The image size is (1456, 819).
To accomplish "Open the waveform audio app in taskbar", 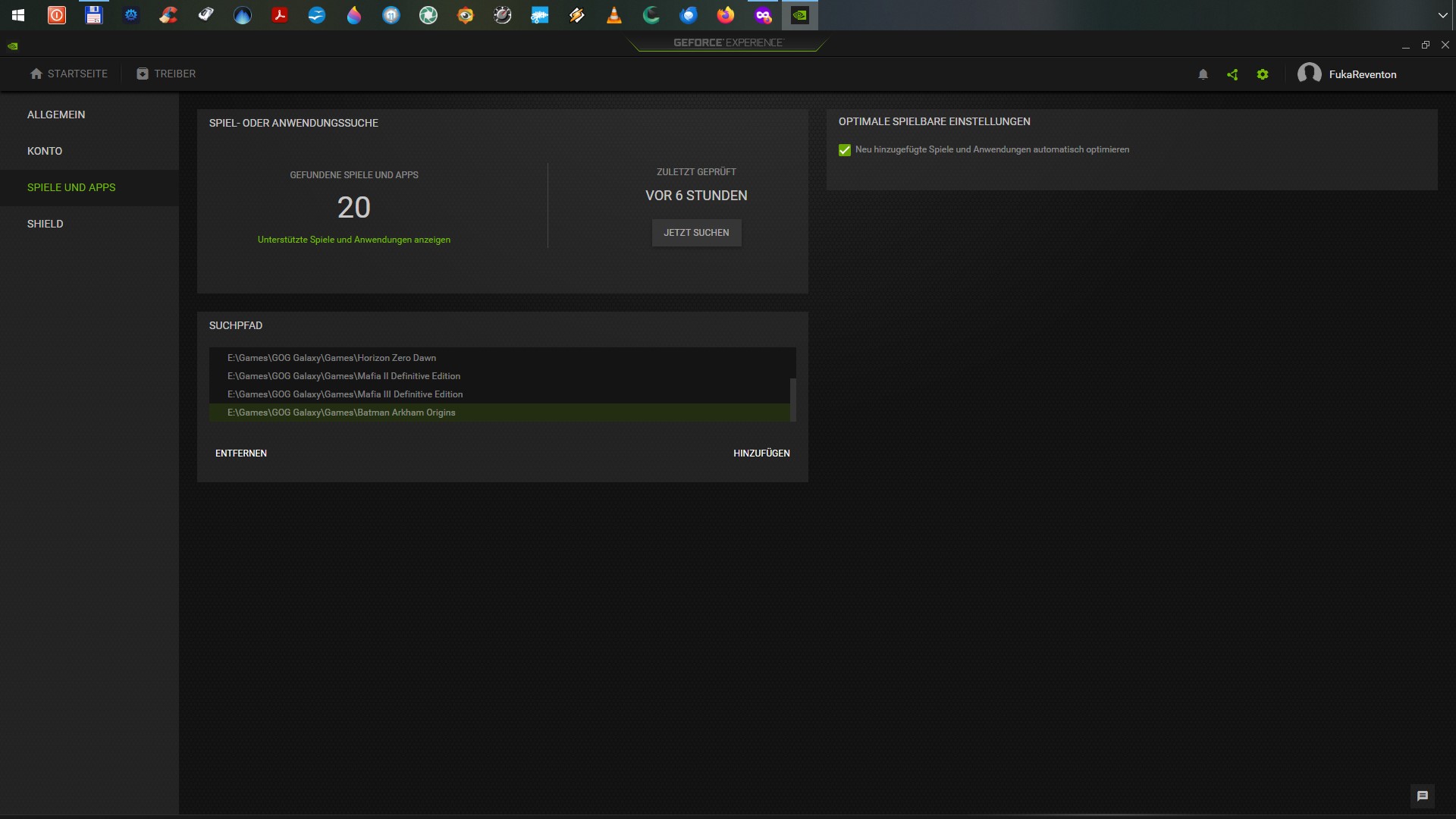I will (x=540, y=15).
